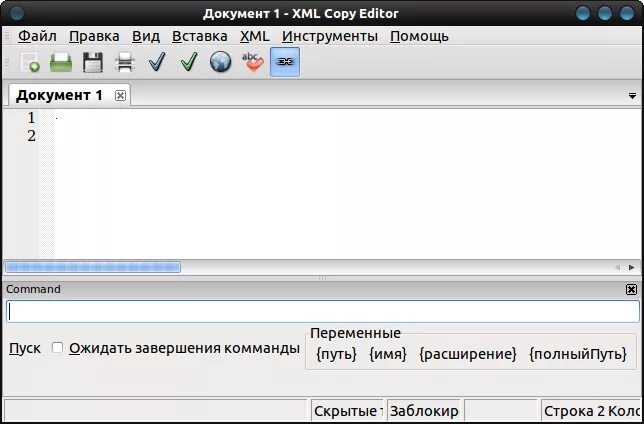Print document using the printer icon
644x424 pixels.
pyautogui.click(x=125, y=62)
